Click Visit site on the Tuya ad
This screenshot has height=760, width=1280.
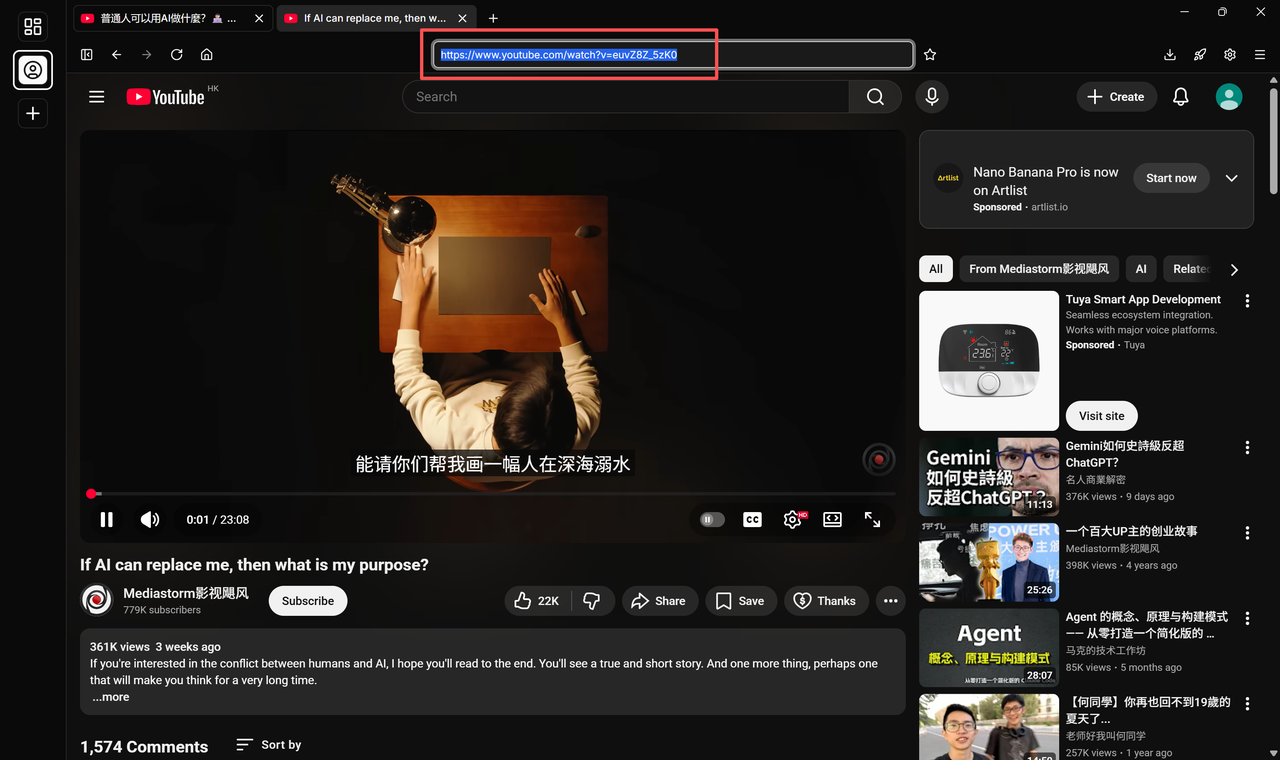1102,416
